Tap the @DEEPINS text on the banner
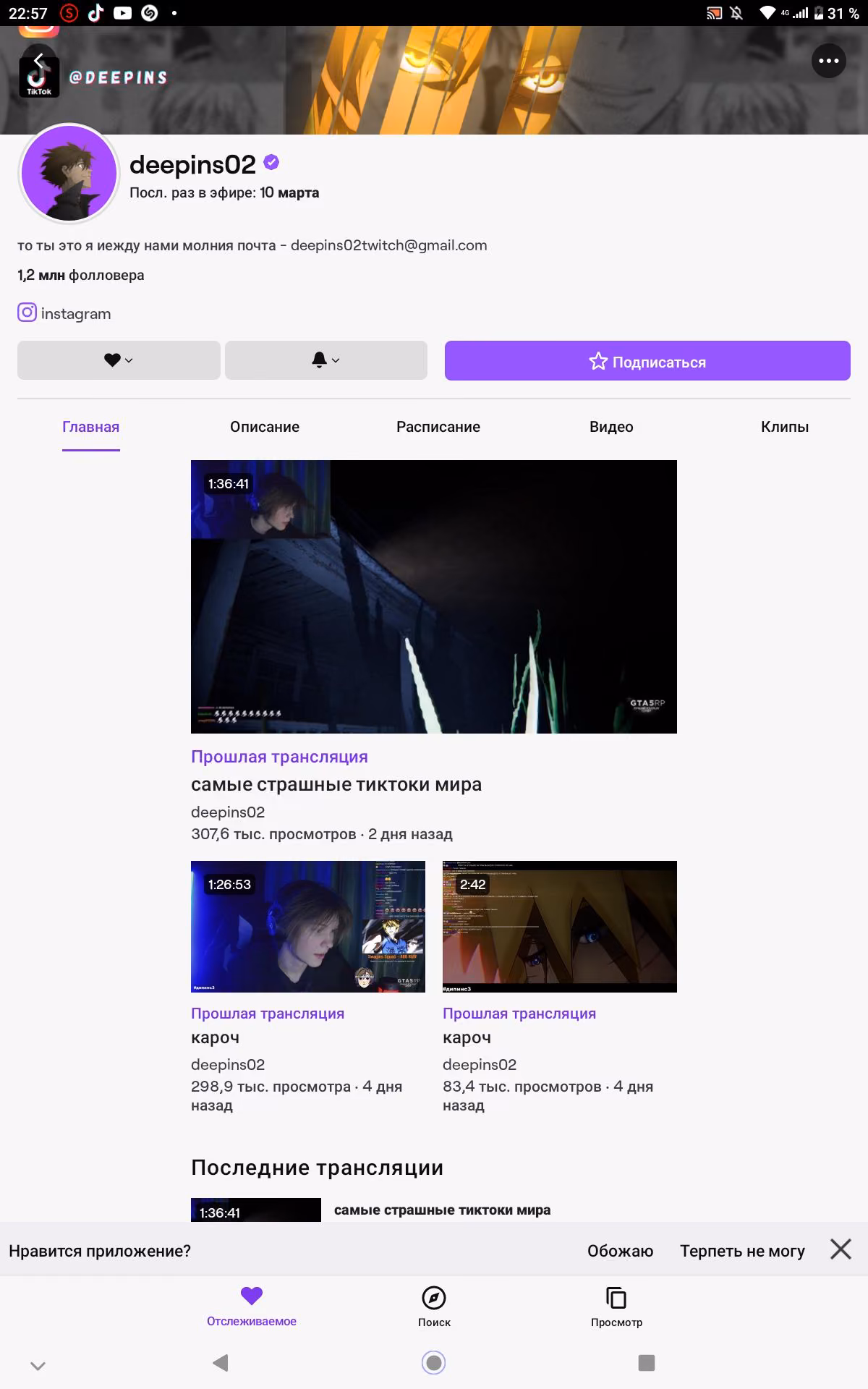 118,77
